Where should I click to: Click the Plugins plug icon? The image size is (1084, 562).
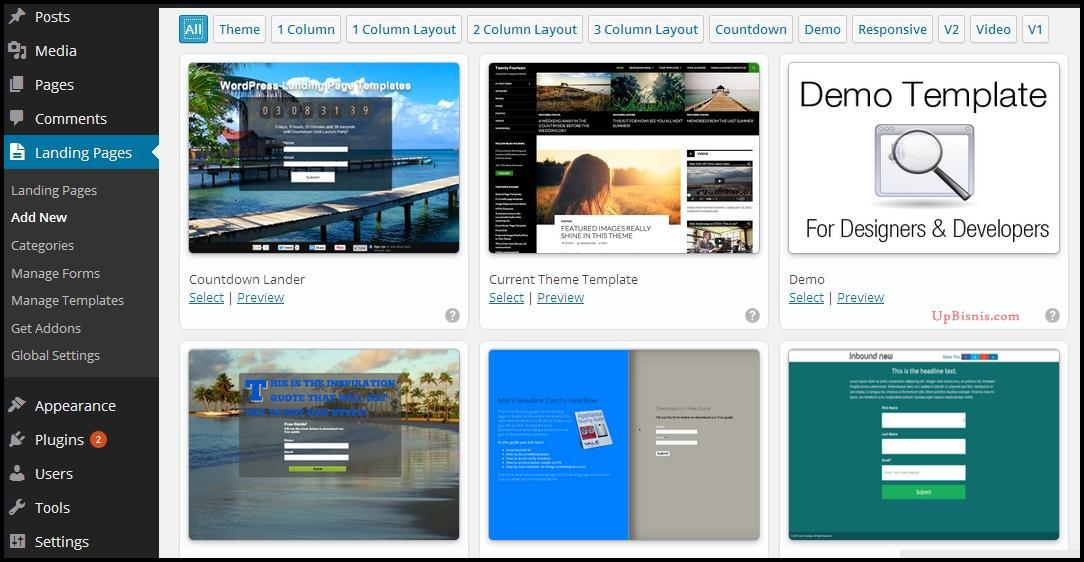point(17,439)
